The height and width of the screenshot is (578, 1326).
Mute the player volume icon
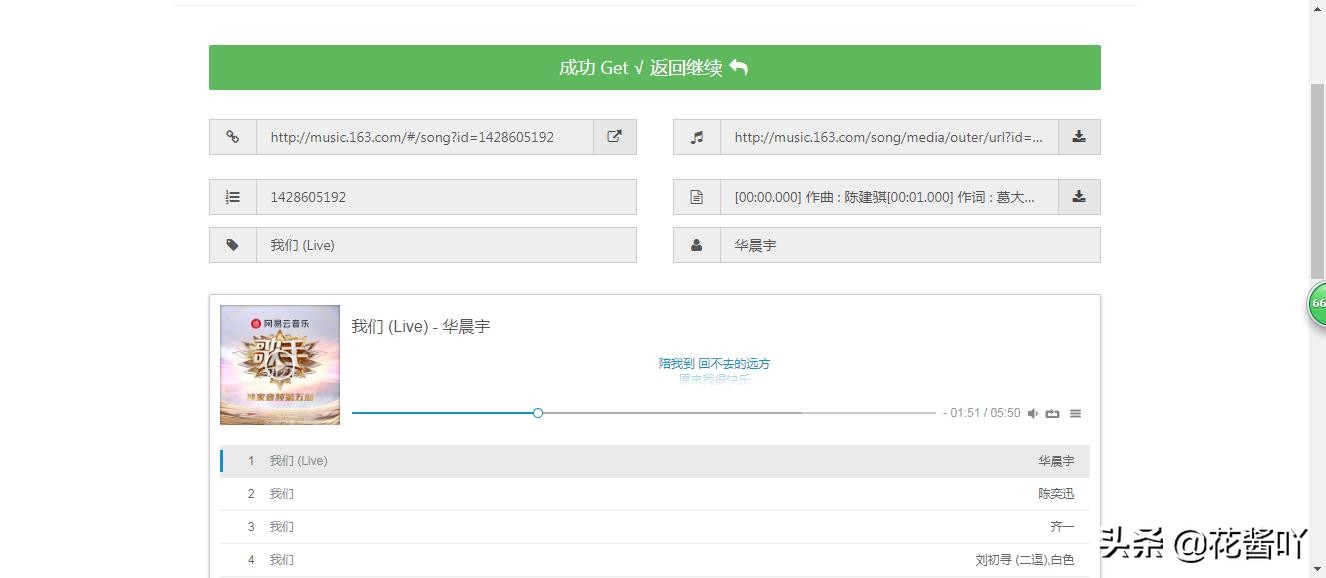pos(1033,413)
